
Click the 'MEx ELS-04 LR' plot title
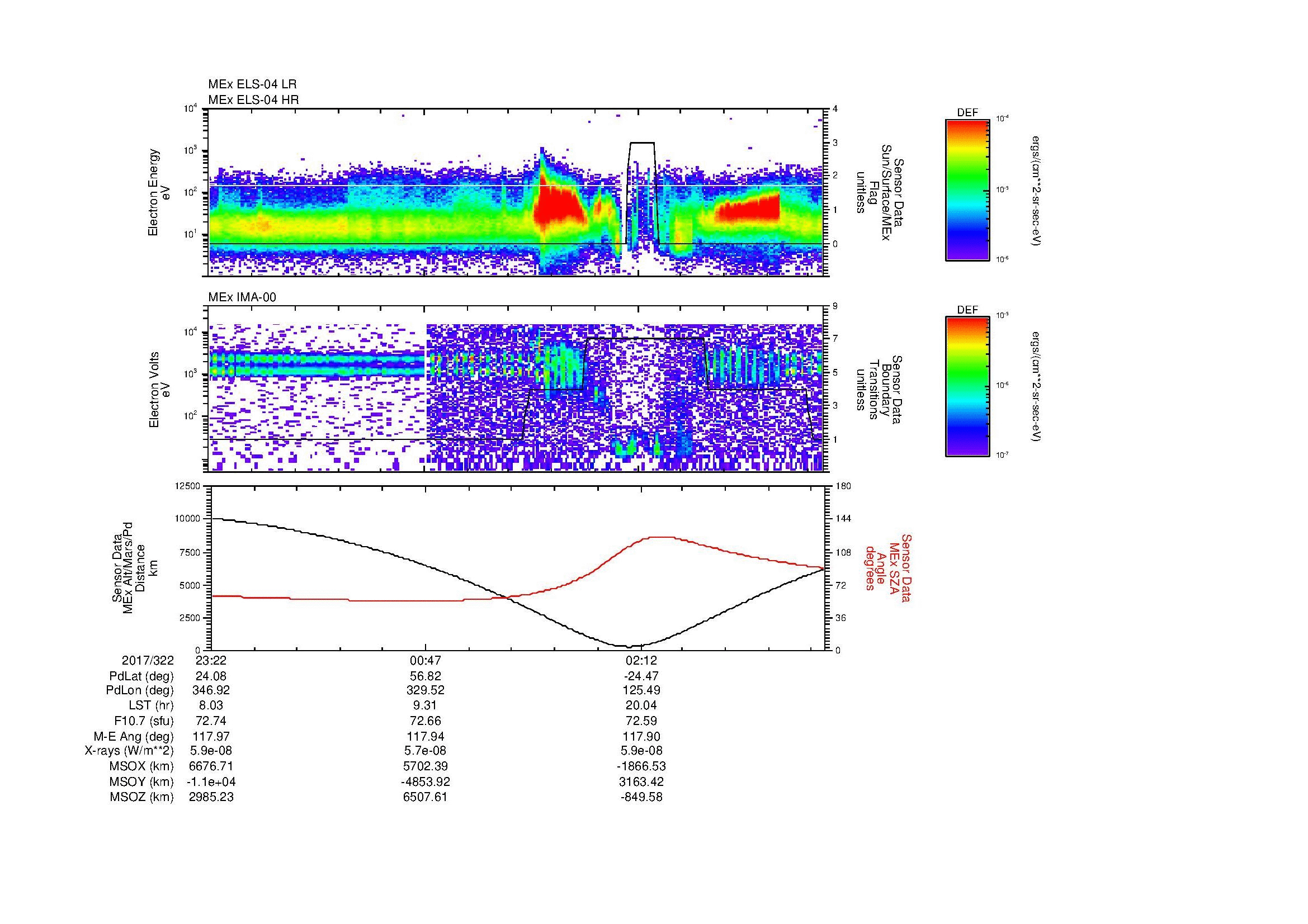[x=252, y=84]
